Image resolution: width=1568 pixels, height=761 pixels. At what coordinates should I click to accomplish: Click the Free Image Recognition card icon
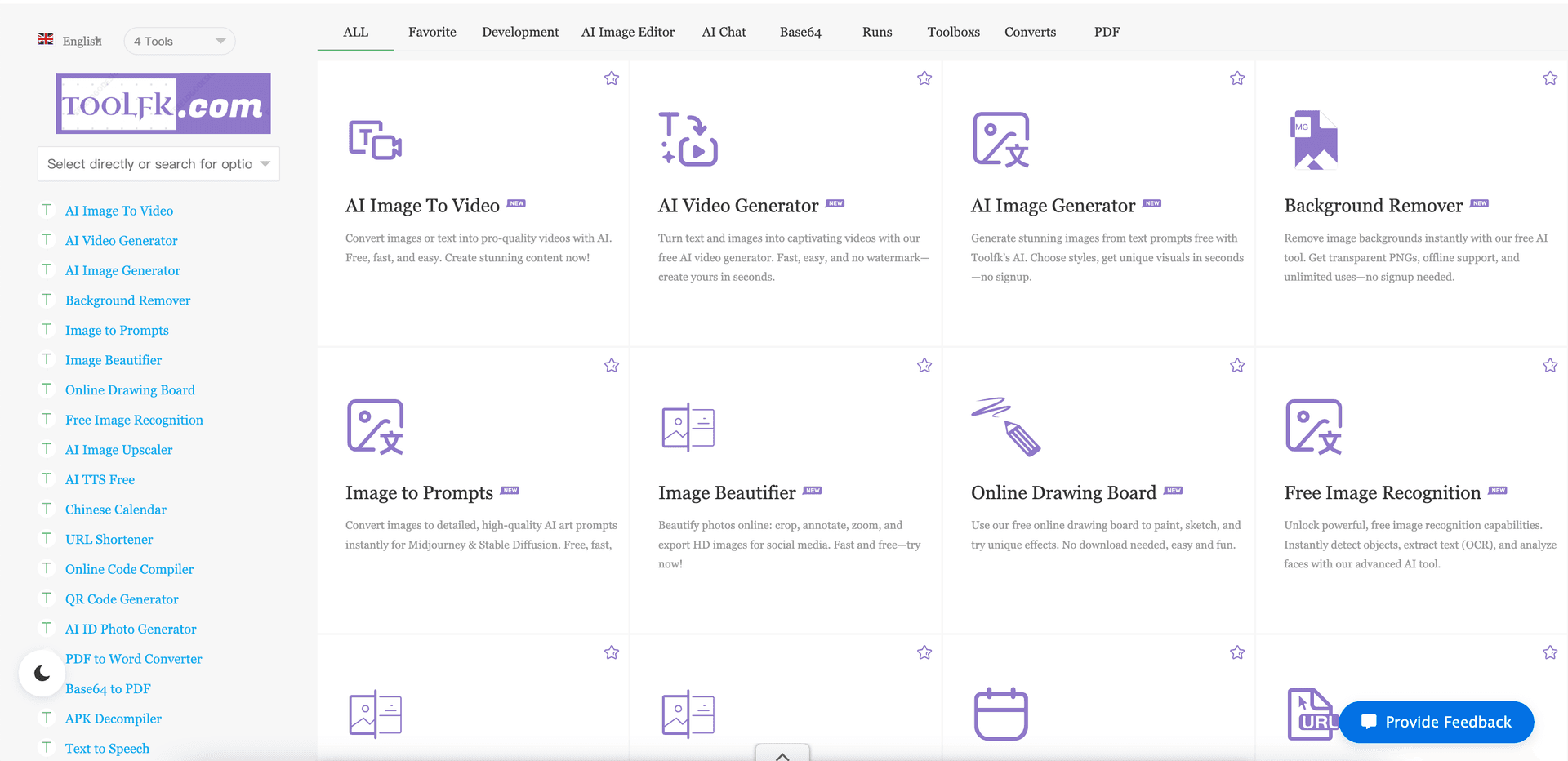(x=1313, y=426)
